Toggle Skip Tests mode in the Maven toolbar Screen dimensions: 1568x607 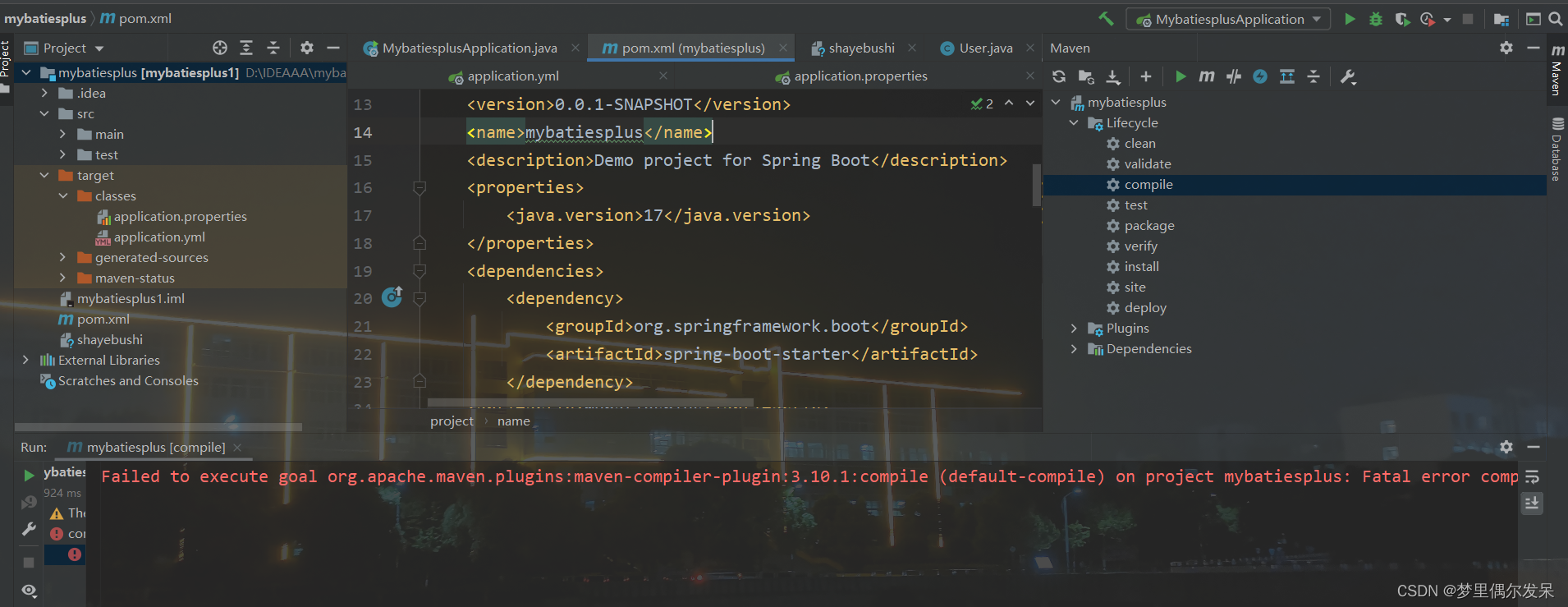[x=1260, y=76]
